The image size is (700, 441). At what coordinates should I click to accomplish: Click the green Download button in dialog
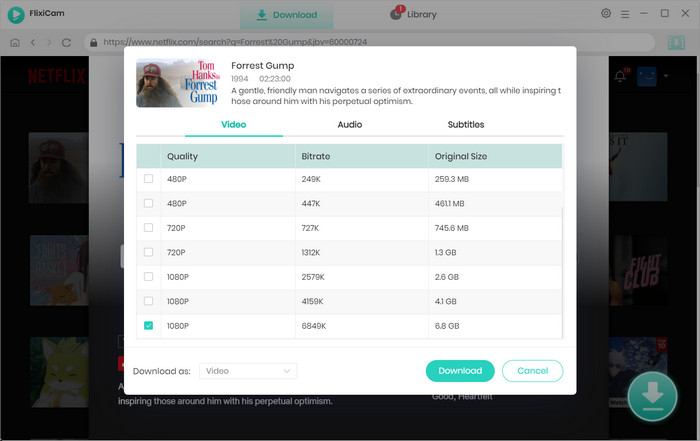460,371
